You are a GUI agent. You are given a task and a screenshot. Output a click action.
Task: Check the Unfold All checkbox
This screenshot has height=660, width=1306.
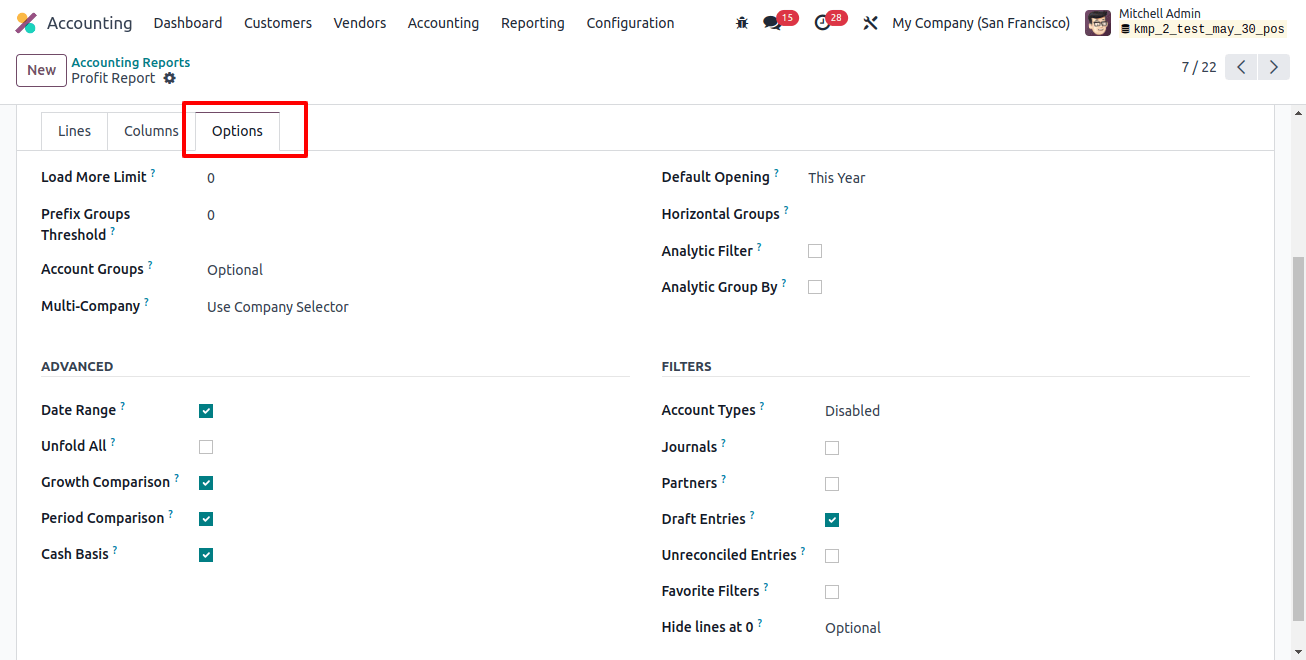point(206,447)
